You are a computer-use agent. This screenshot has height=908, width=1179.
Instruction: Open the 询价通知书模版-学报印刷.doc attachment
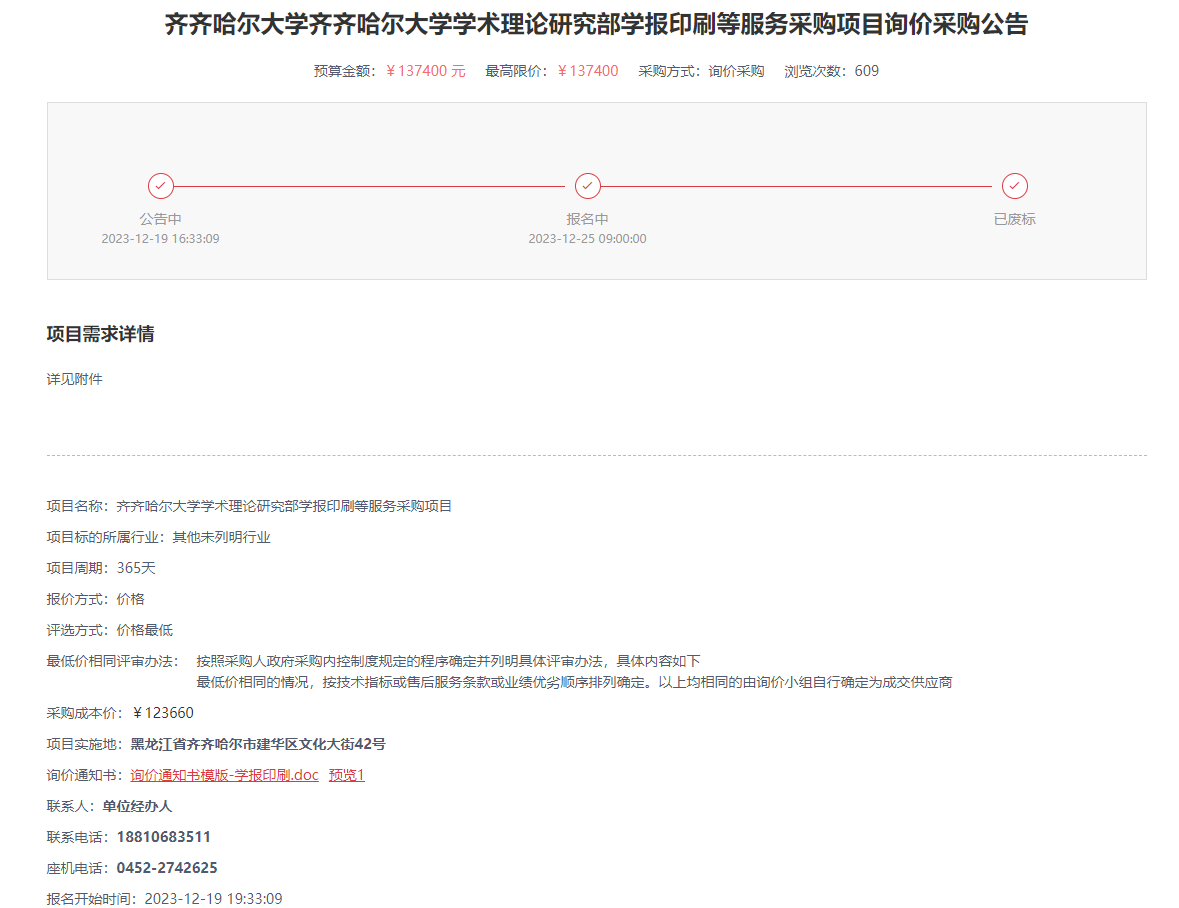pos(224,775)
